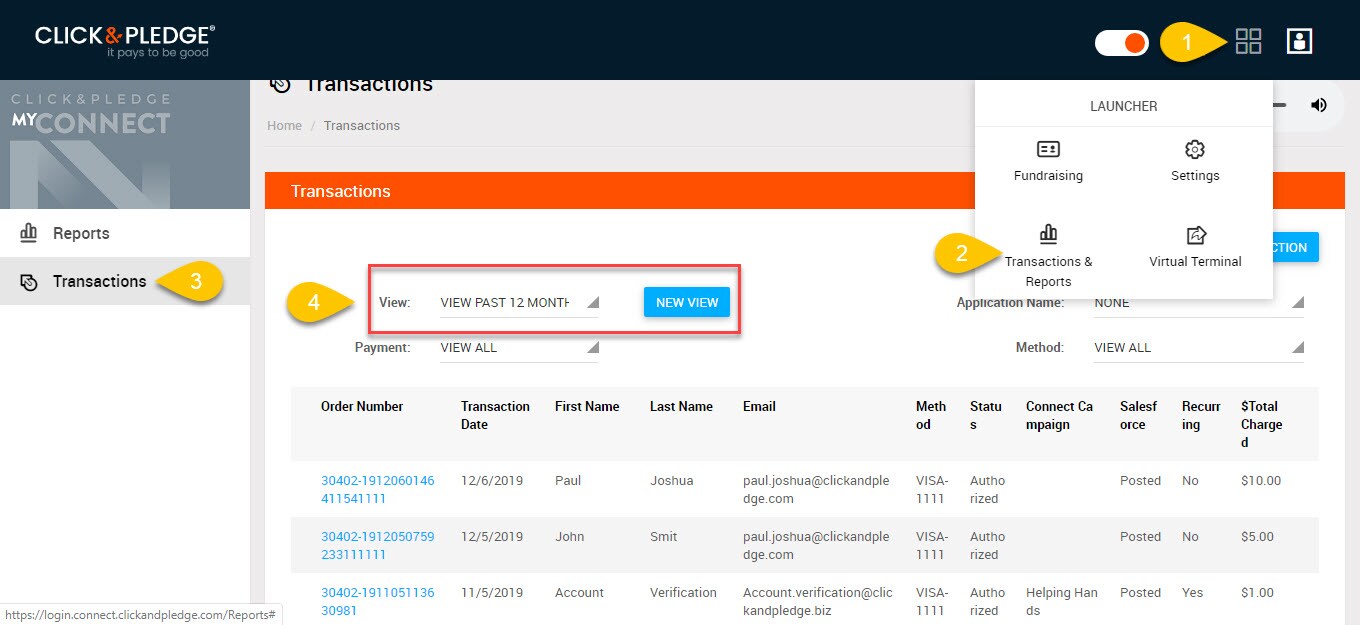Click the Settings gear icon

click(x=1195, y=149)
